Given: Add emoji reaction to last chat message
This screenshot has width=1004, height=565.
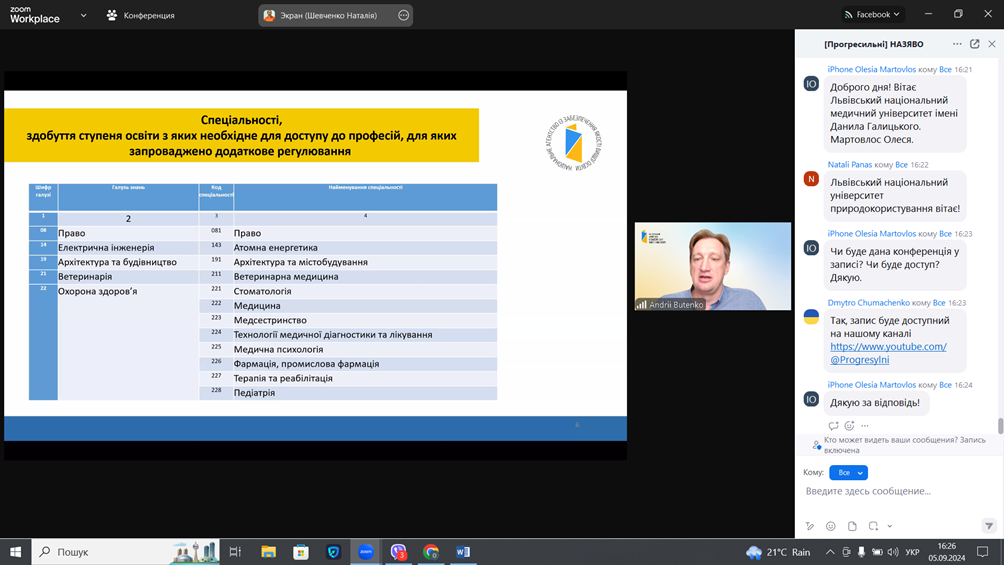Looking at the screenshot, I should (849, 426).
